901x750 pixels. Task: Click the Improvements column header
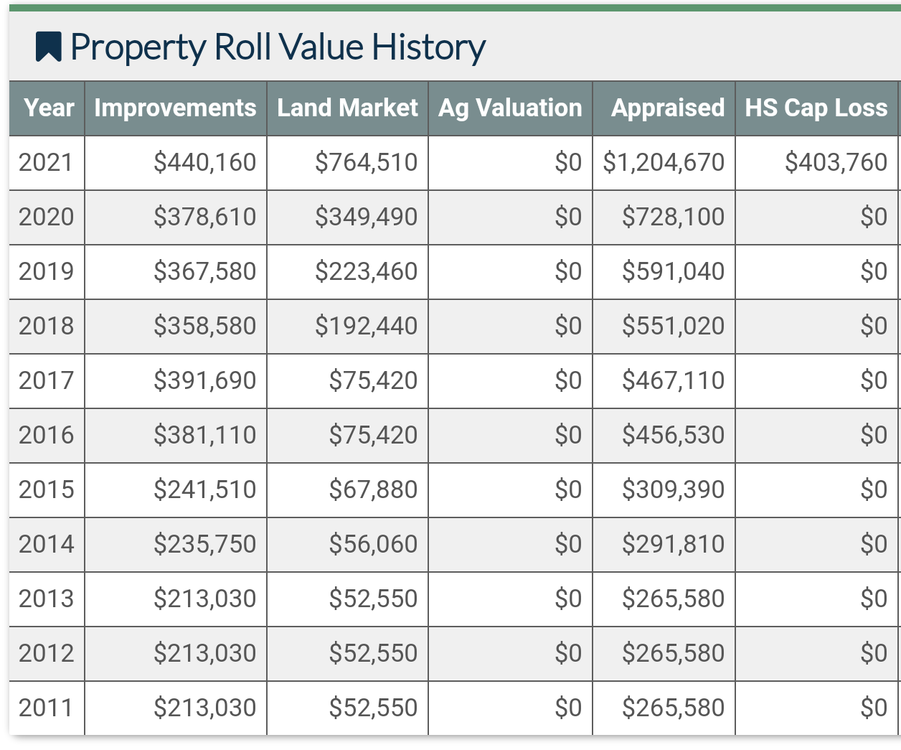[x=175, y=108]
